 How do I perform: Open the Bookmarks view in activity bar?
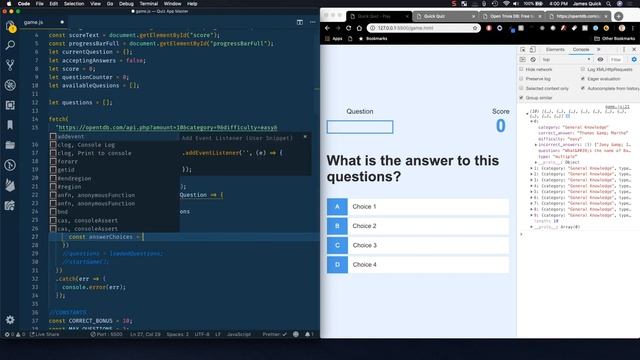10,125
